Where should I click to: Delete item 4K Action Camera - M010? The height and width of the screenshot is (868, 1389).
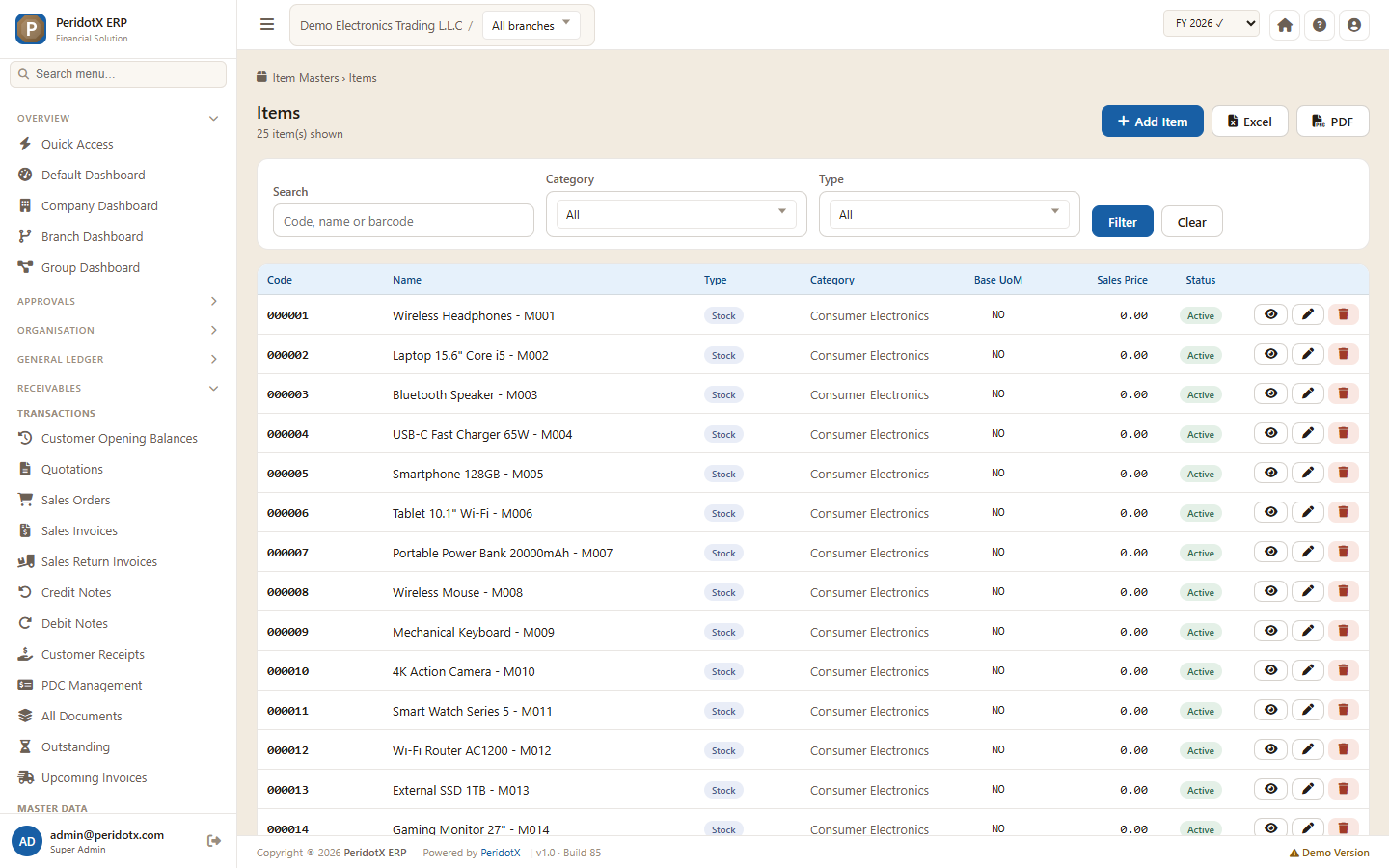(x=1344, y=670)
